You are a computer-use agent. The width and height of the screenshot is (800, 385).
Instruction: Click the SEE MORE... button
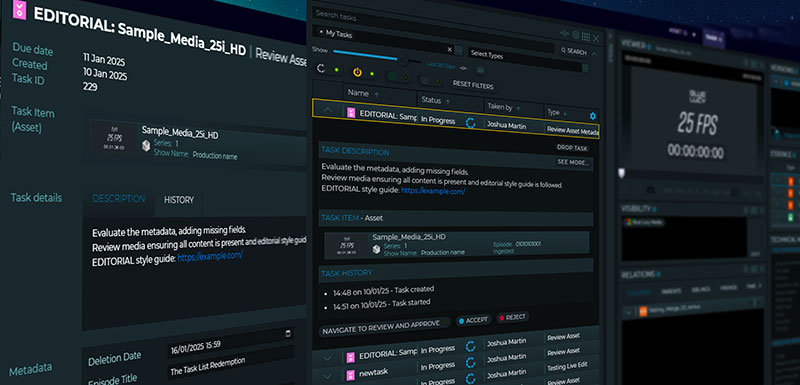(573, 163)
